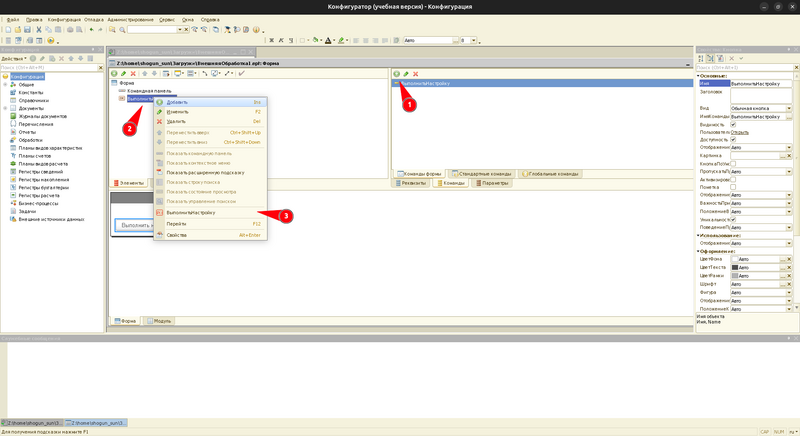Click the clear X next to ЦветФона field
800x436 pixels.
pyautogui.click(x=789, y=260)
